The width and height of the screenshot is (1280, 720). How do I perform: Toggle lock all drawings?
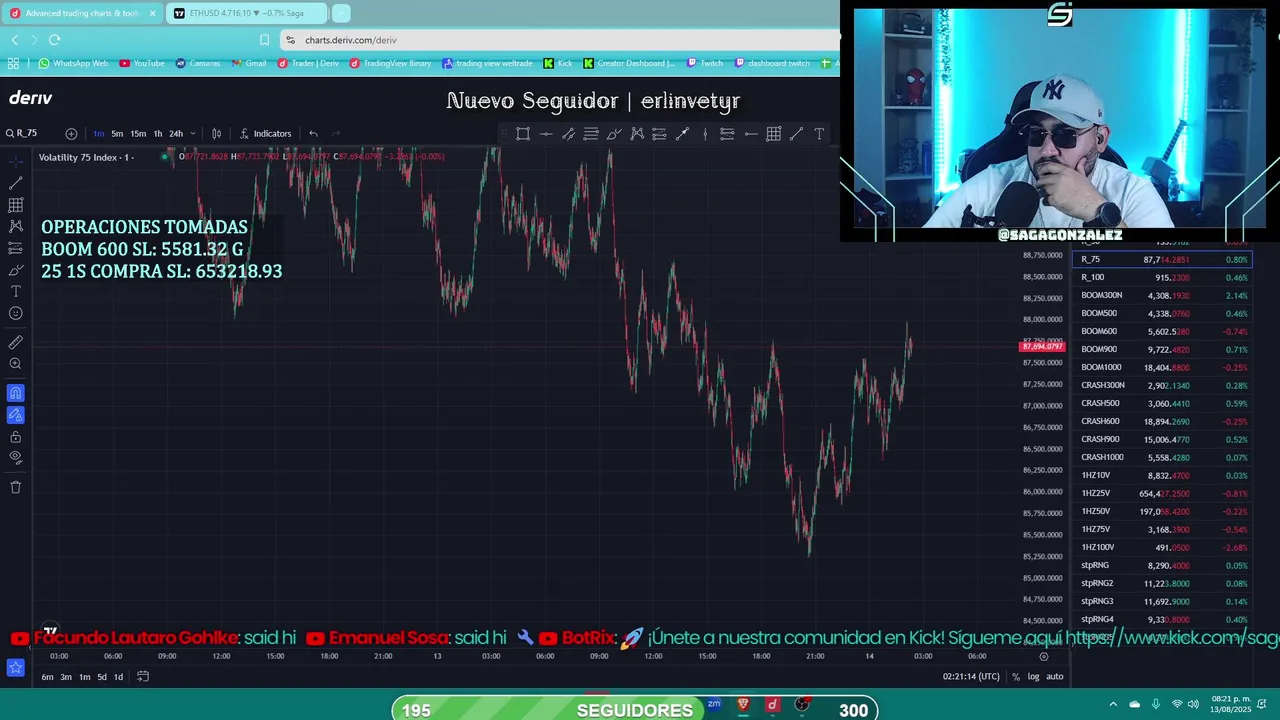[16, 437]
